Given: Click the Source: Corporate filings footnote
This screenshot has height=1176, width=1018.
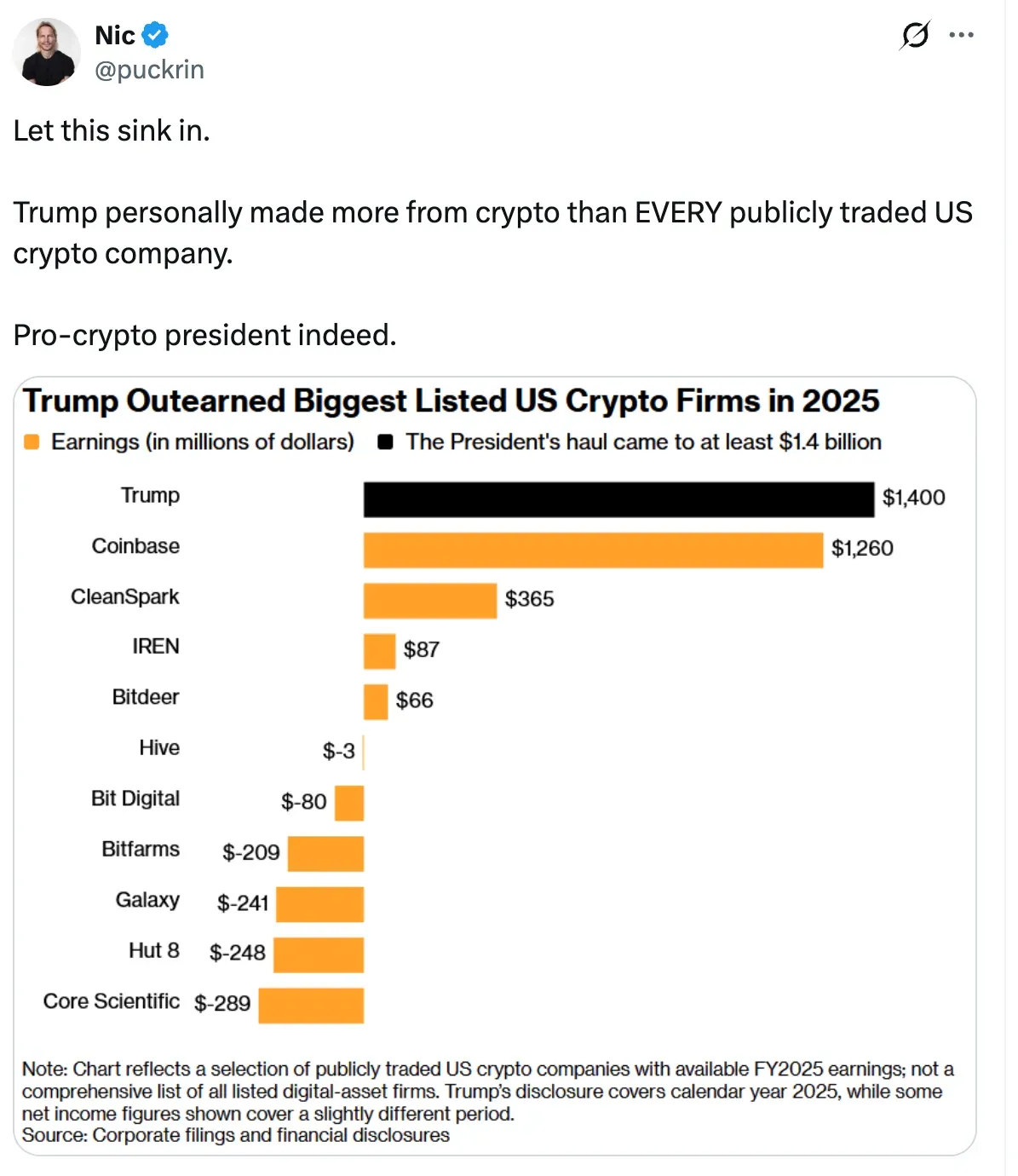Looking at the screenshot, I should pos(236,1135).
